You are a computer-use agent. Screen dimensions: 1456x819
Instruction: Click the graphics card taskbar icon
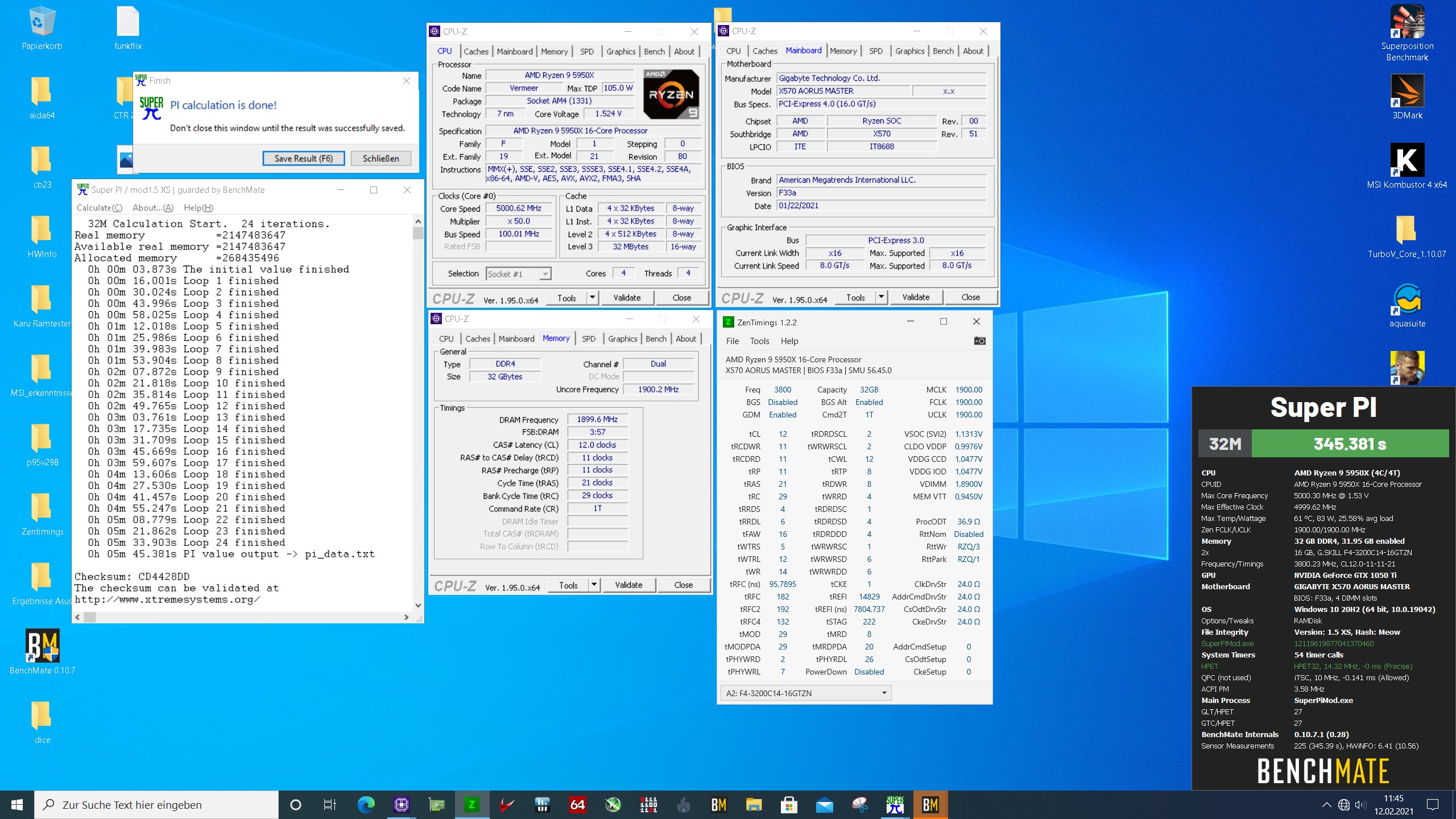(437, 805)
